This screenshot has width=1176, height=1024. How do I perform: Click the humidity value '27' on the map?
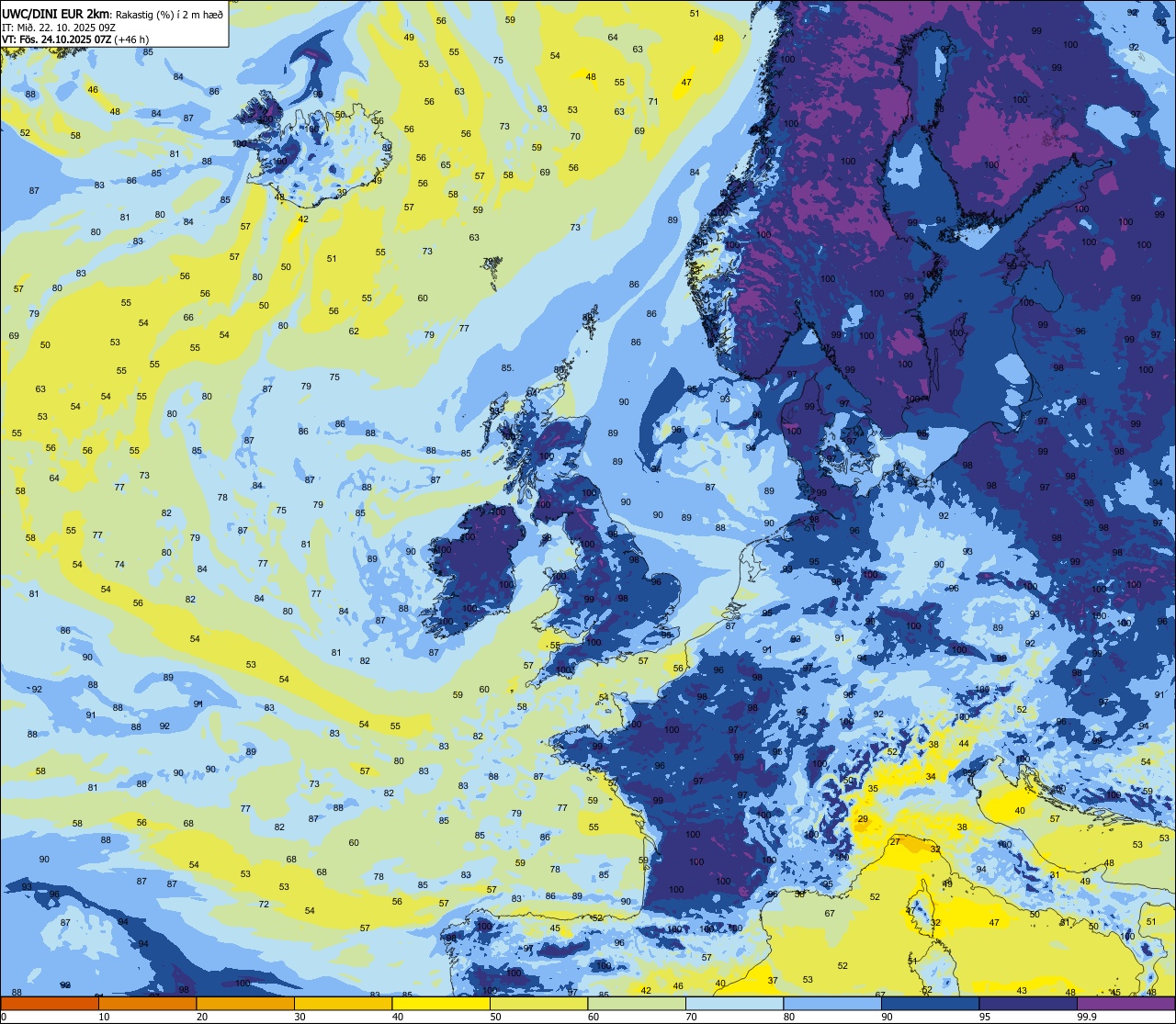click(895, 842)
